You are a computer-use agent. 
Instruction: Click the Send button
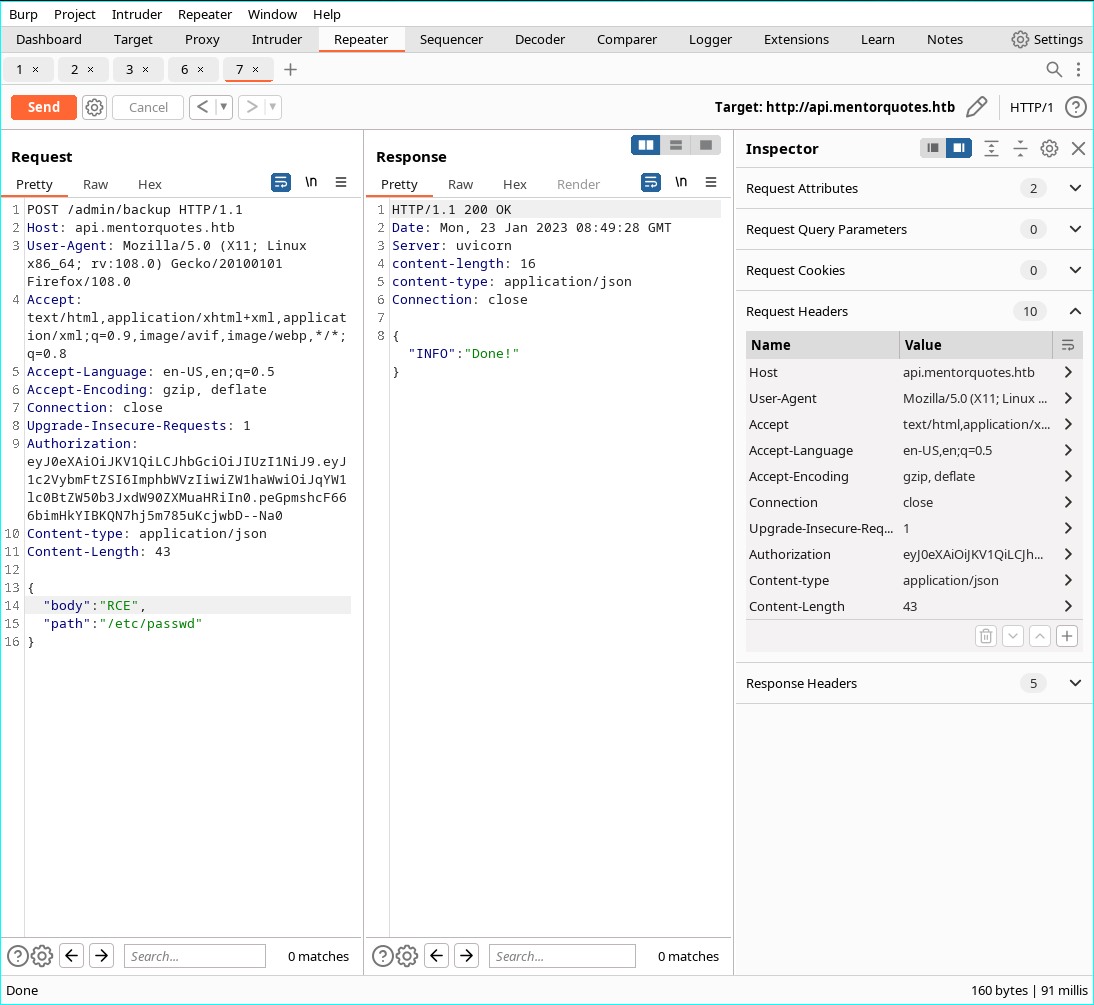click(x=44, y=107)
